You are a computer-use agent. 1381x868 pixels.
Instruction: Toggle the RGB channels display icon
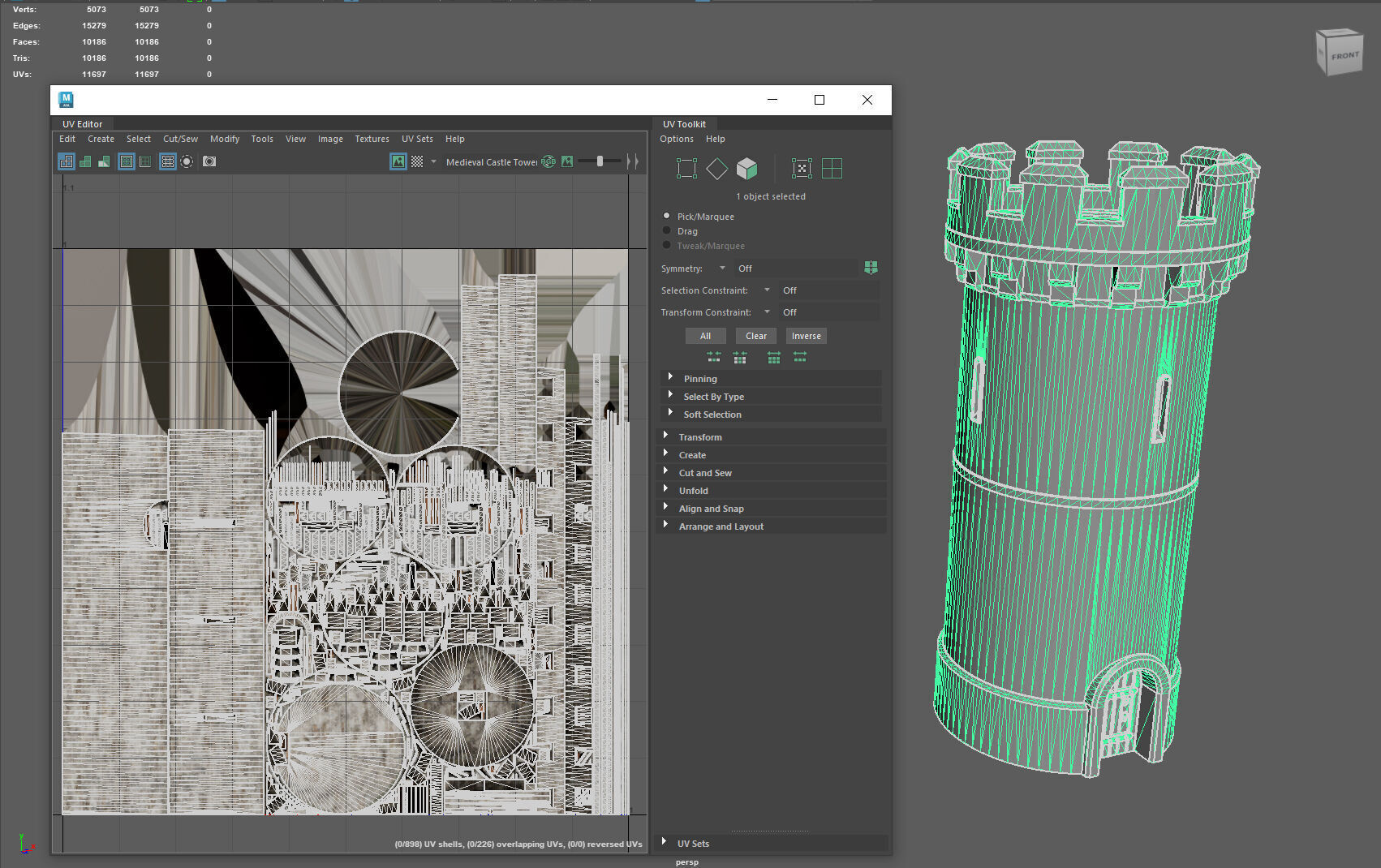click(549, 161)
